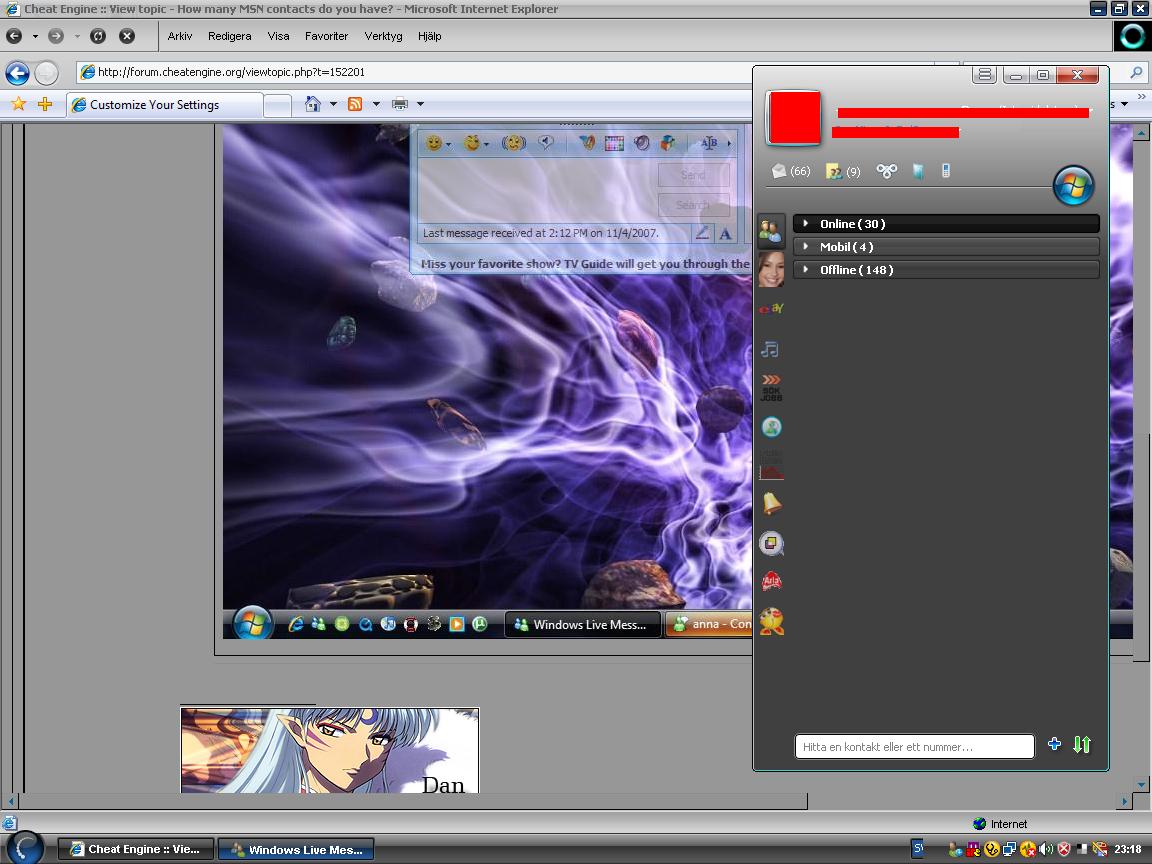
Task: Click the MSN butterfly icon in Messenger
Action: tap(887, 171)
